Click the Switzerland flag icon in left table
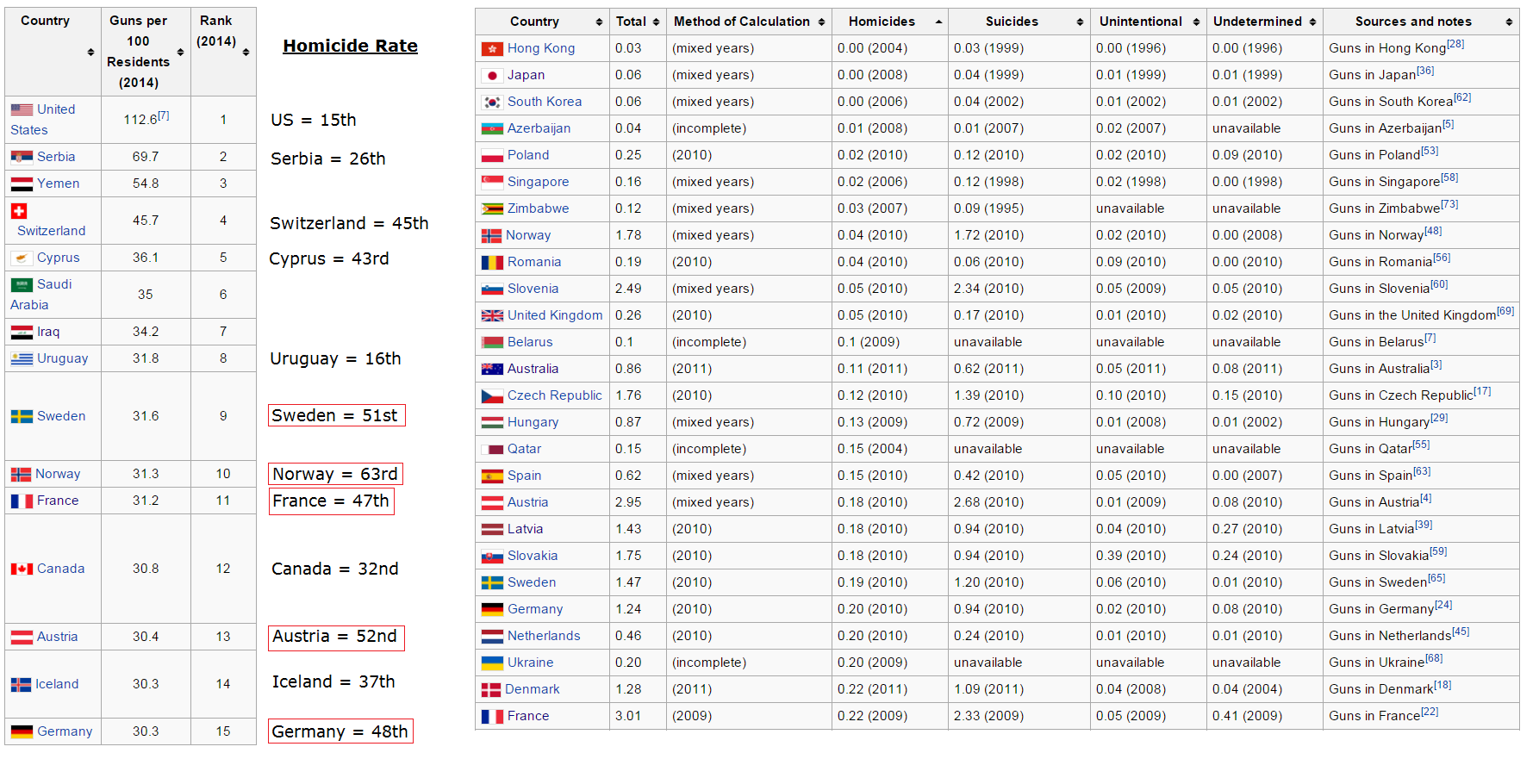Viewport: 1539px width, 784px height. [19, 211]
